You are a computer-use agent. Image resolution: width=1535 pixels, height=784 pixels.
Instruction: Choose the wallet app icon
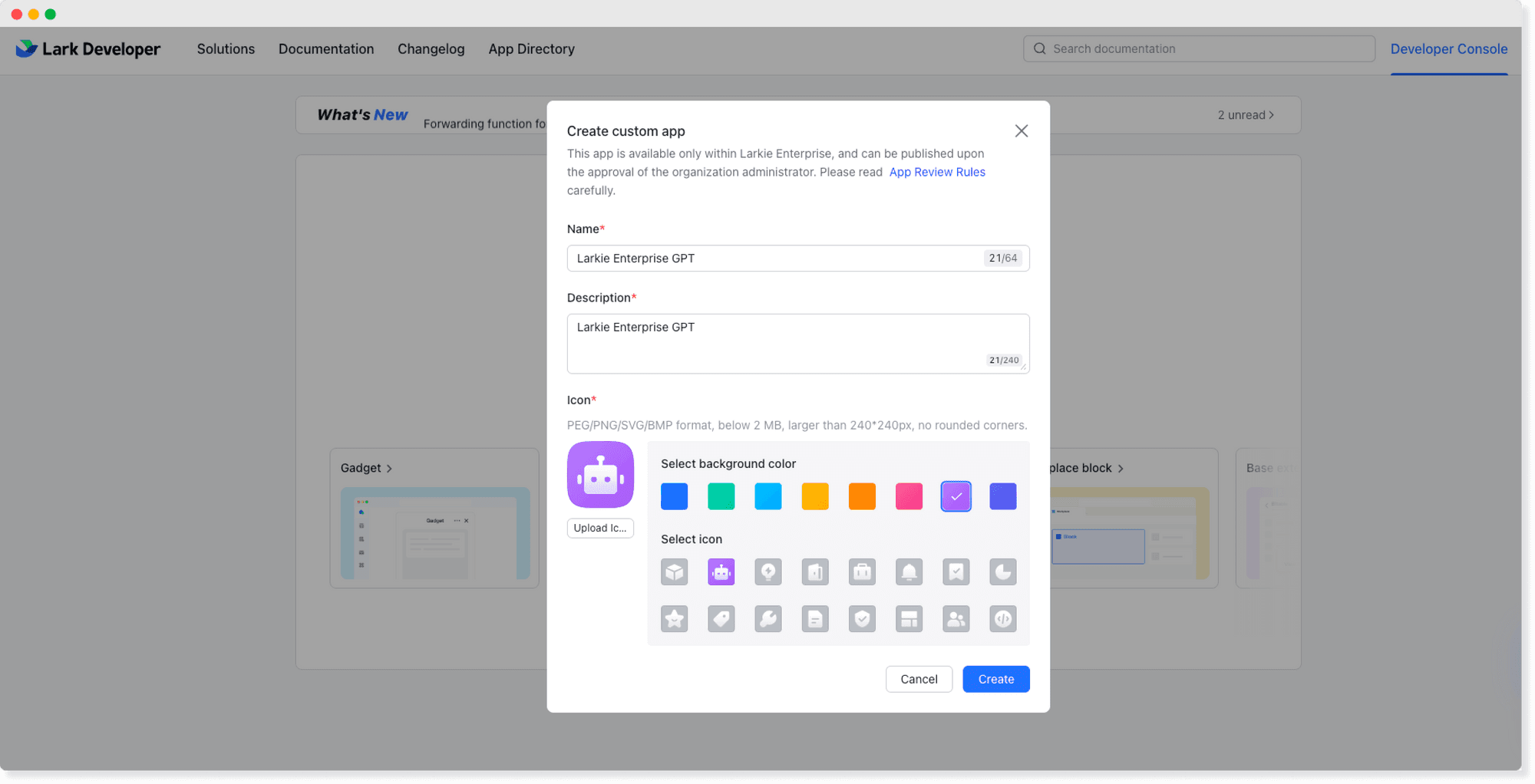815,572
